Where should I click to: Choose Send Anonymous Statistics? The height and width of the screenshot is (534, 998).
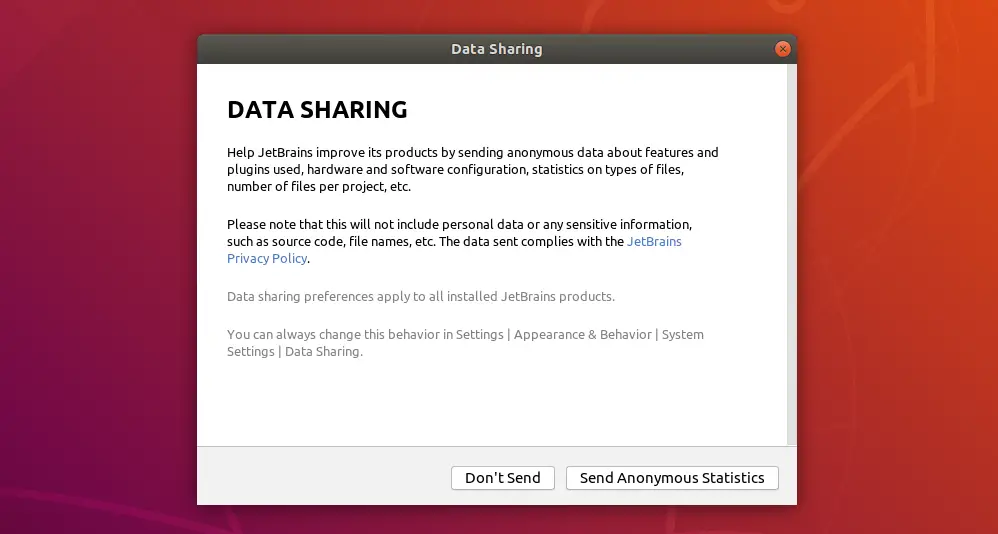(x=672, y=478)
